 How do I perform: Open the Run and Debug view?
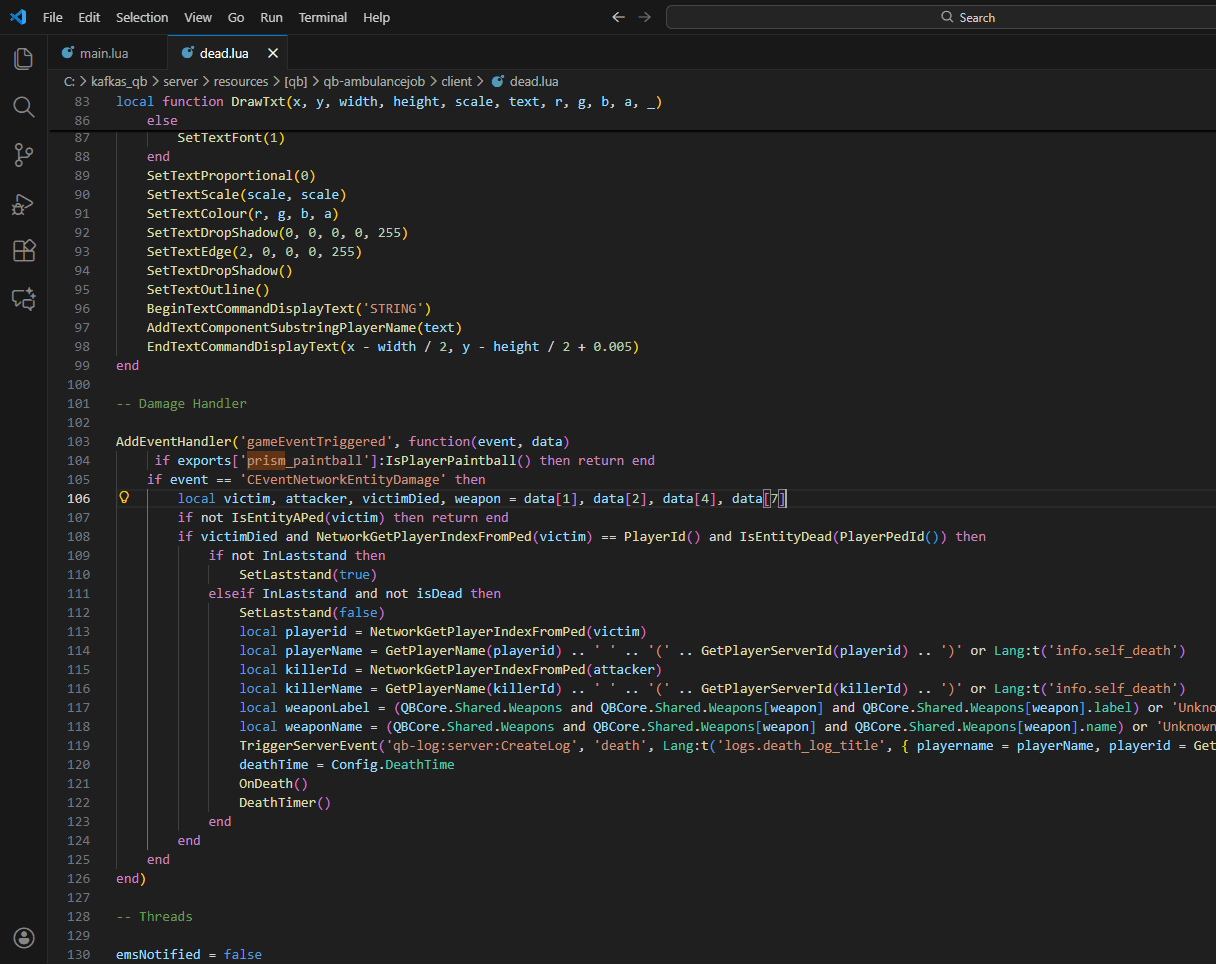24,203
